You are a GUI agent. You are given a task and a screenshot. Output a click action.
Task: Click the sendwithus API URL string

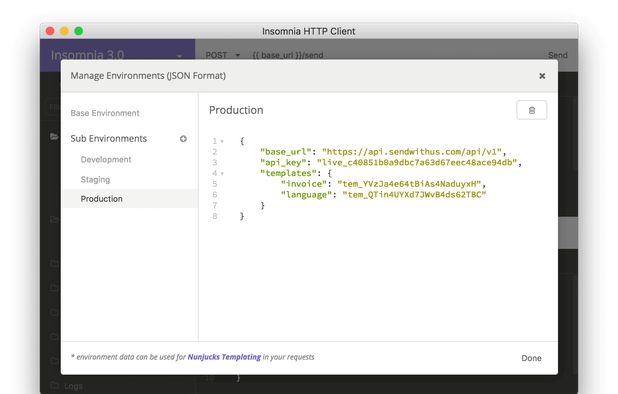(412, 152)
